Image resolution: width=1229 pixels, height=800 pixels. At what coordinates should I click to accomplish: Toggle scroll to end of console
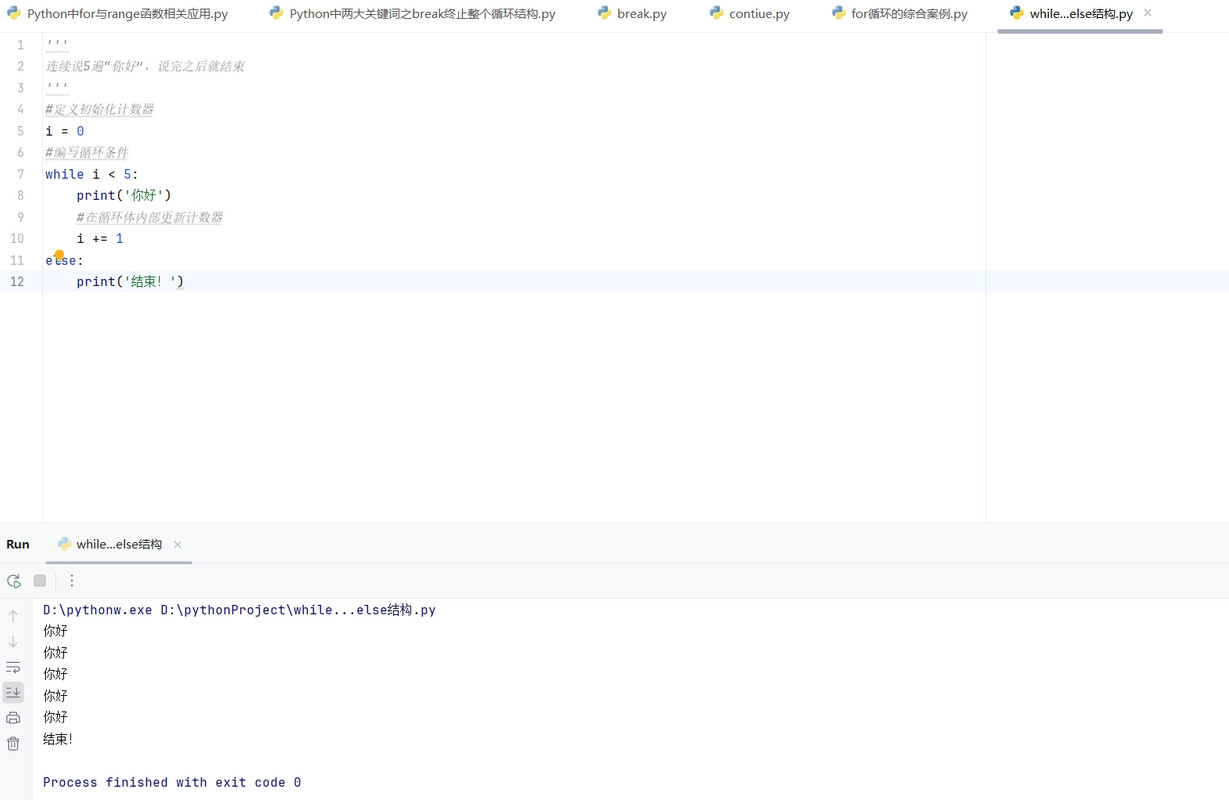tap(13, 692)
